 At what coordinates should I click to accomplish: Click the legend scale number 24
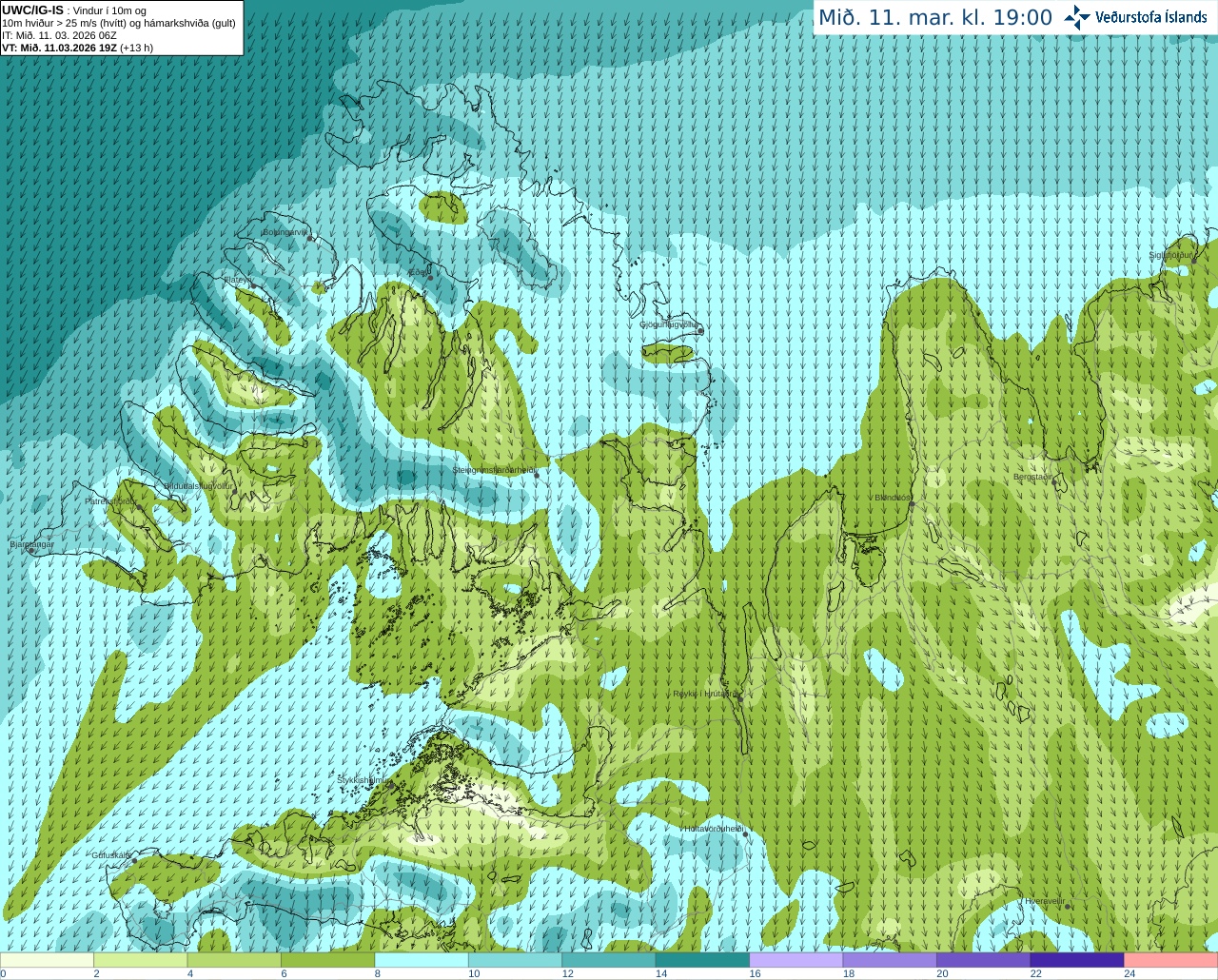1130,973
